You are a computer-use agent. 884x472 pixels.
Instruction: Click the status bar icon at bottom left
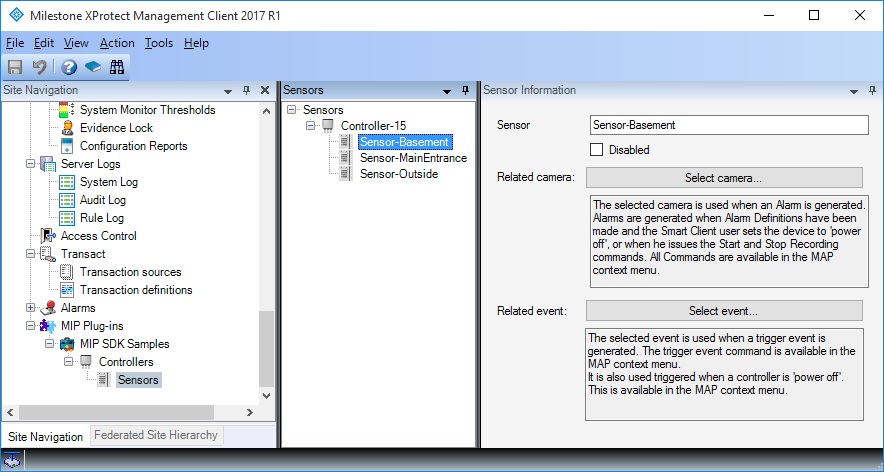coord(12,460)
